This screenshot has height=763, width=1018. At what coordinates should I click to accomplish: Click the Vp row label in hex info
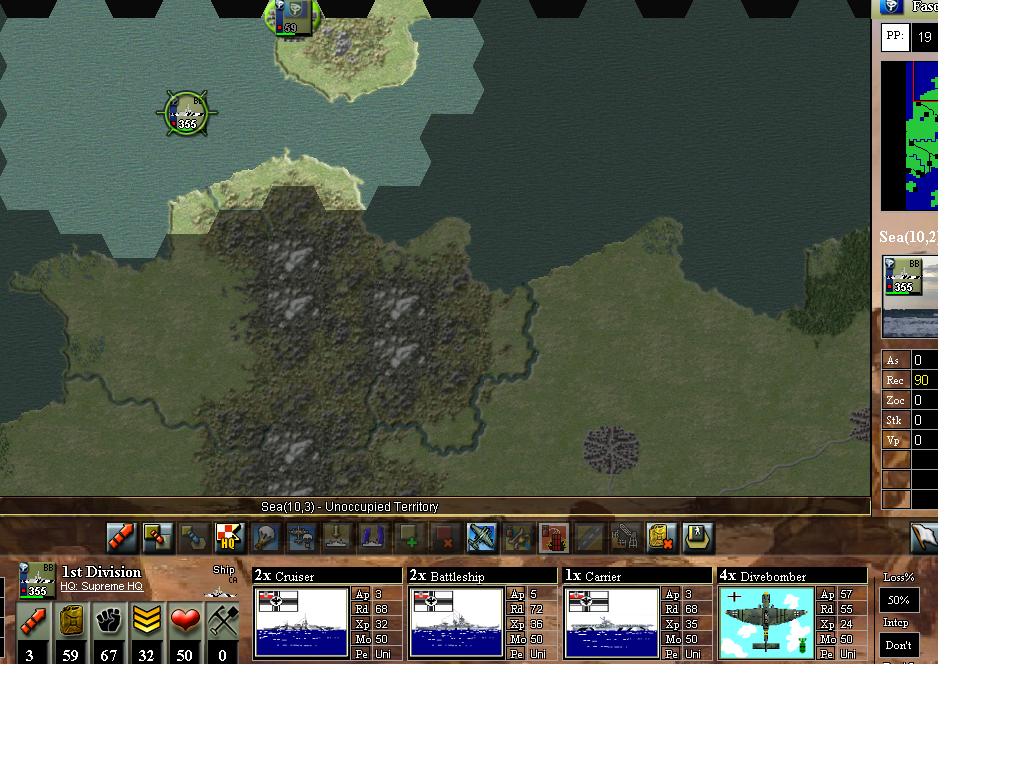tap(895, 441)
